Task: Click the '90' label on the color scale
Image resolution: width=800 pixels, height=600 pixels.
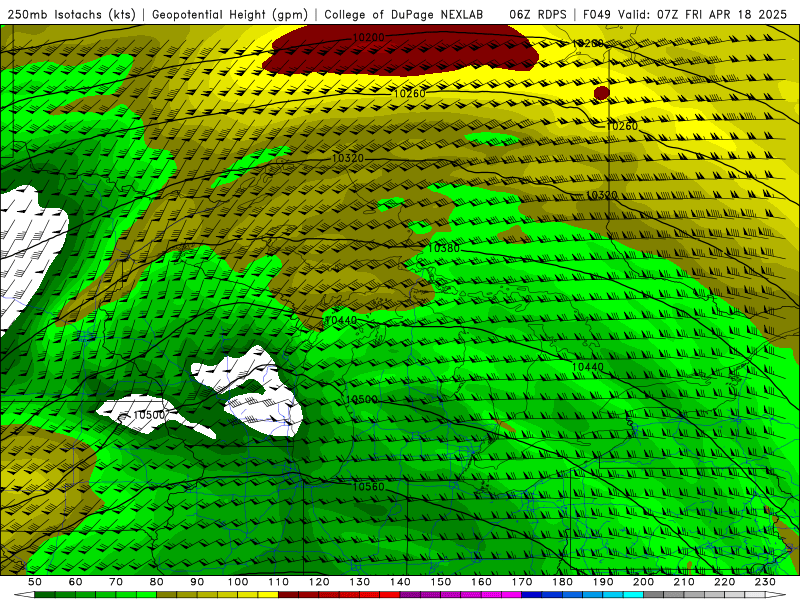Action: coord(197,582)
